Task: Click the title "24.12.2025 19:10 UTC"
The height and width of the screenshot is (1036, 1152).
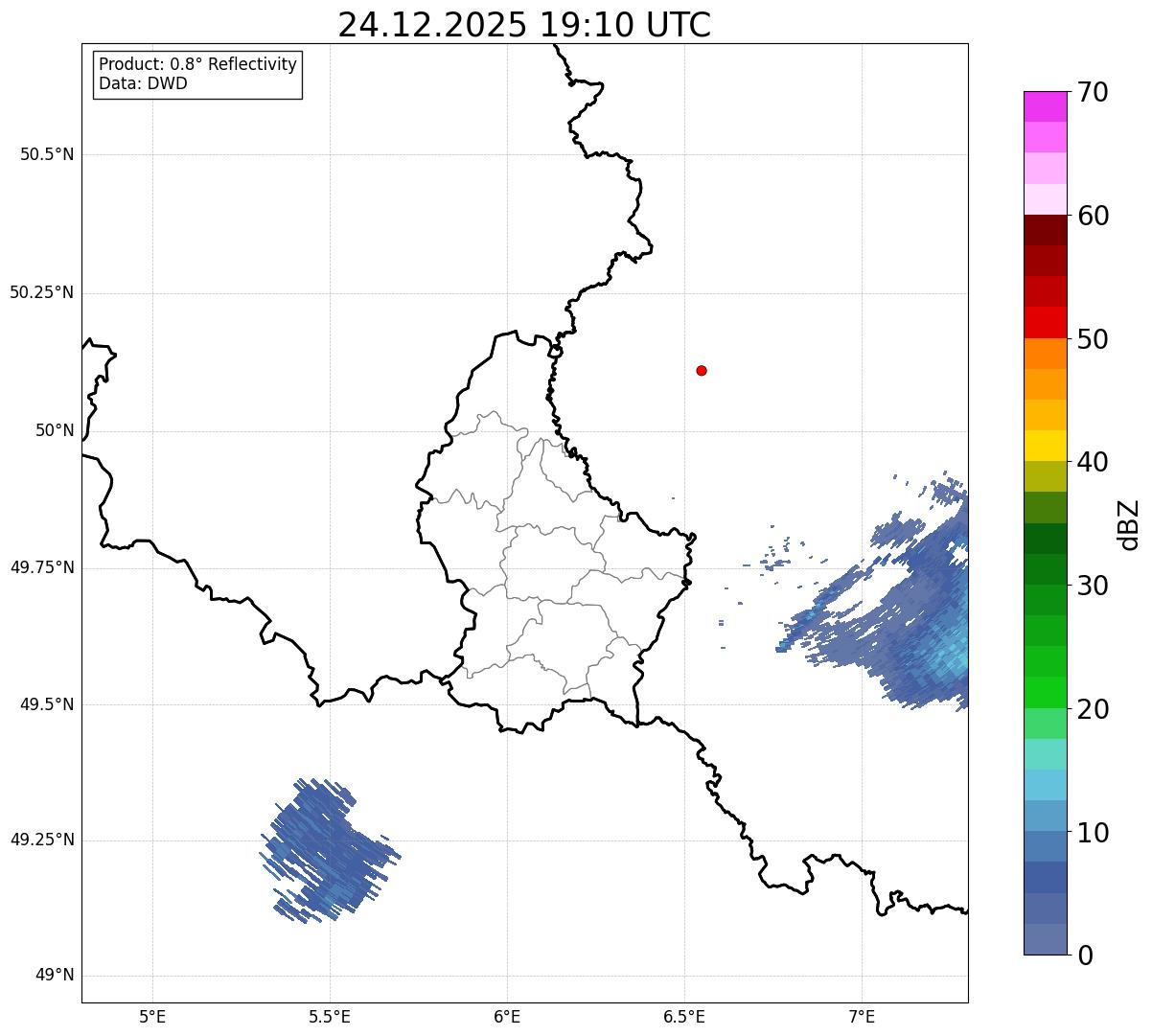Action: click(x=524, y=25)
